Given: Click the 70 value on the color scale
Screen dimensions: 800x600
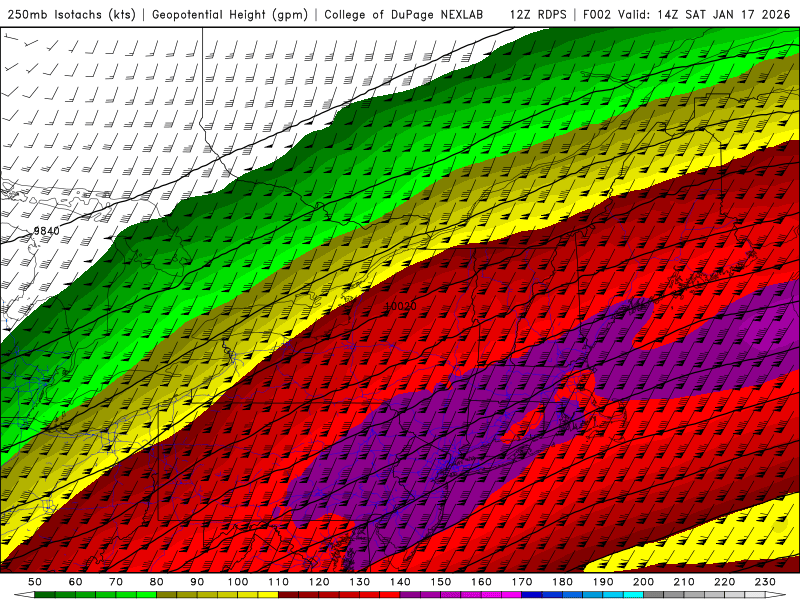Looking at the screenshot, I should point(116,582).
